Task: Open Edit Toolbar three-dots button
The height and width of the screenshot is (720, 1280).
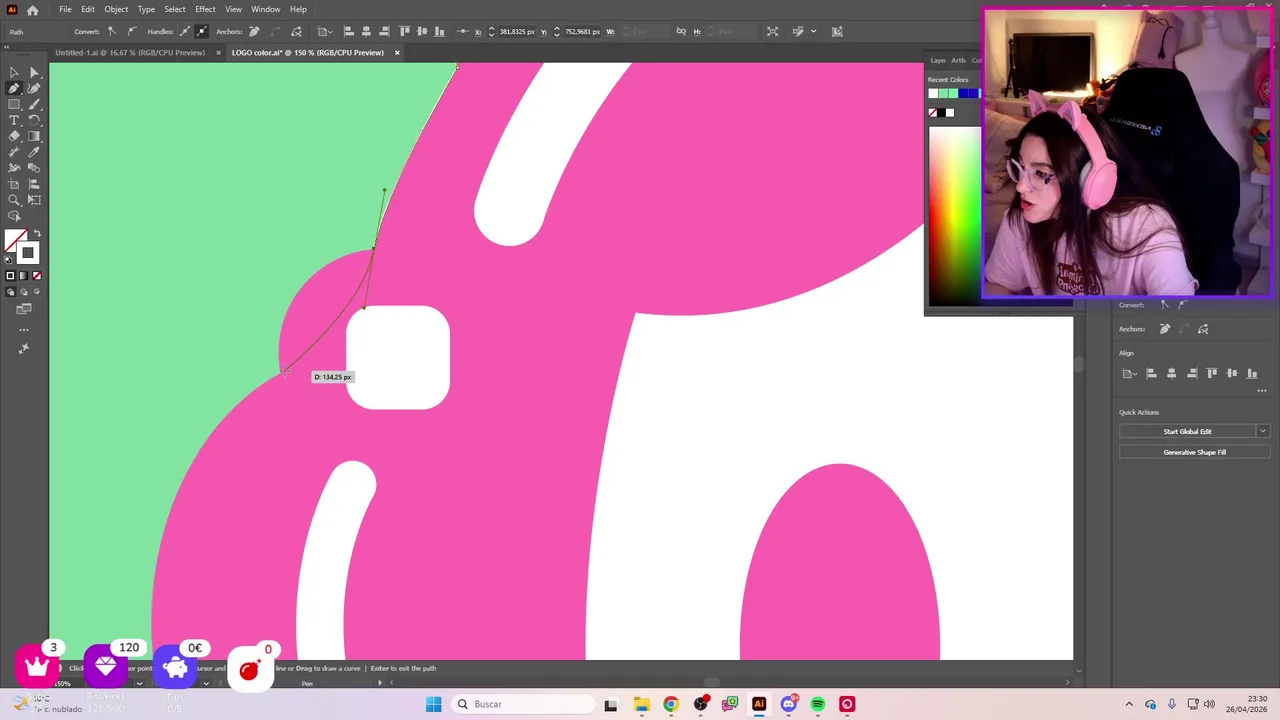Action: (24, 329)
